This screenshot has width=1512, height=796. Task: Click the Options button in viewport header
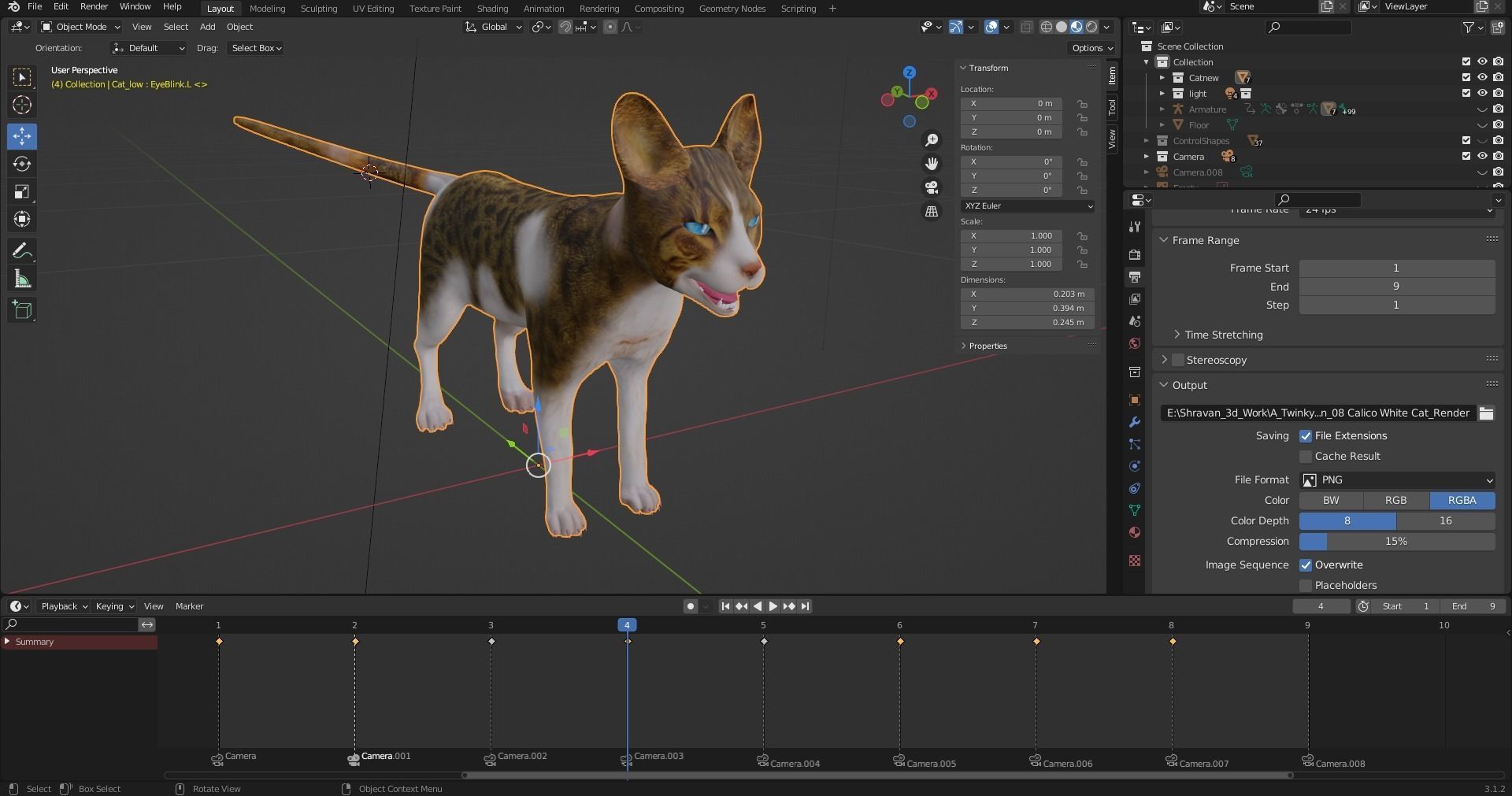tap(1091, 48)
